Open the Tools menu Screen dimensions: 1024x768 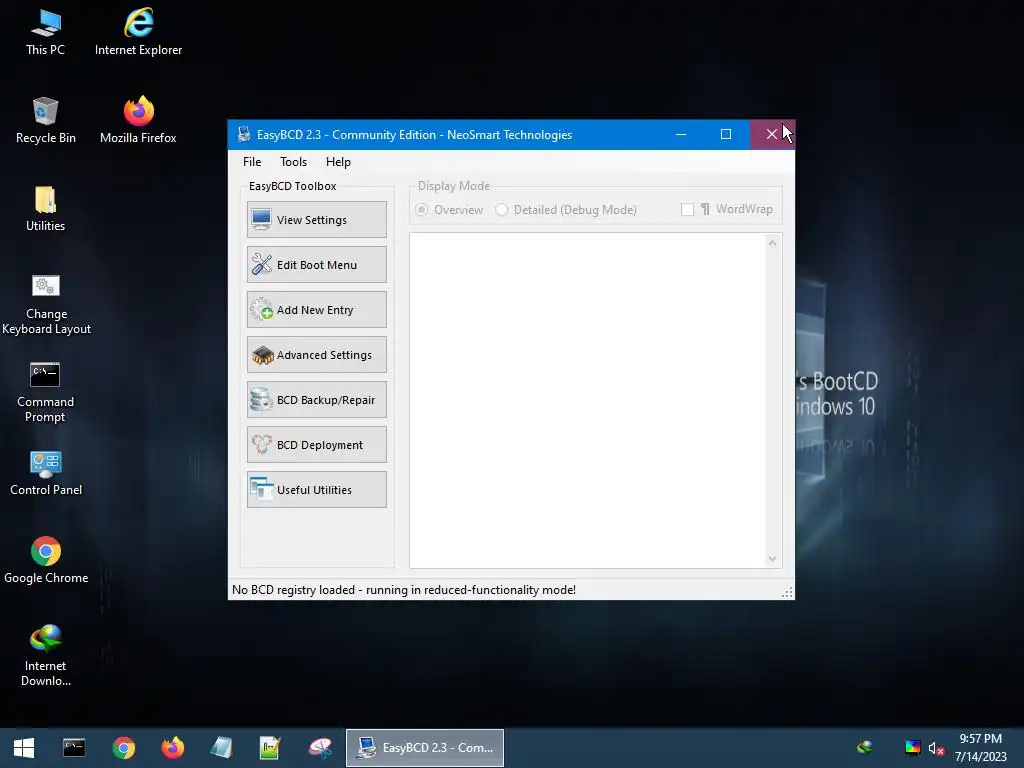pyautogui.click(x=293, y=162)
